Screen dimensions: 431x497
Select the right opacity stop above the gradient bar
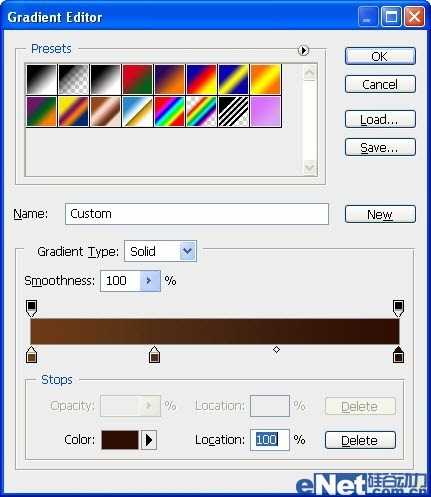398,308
